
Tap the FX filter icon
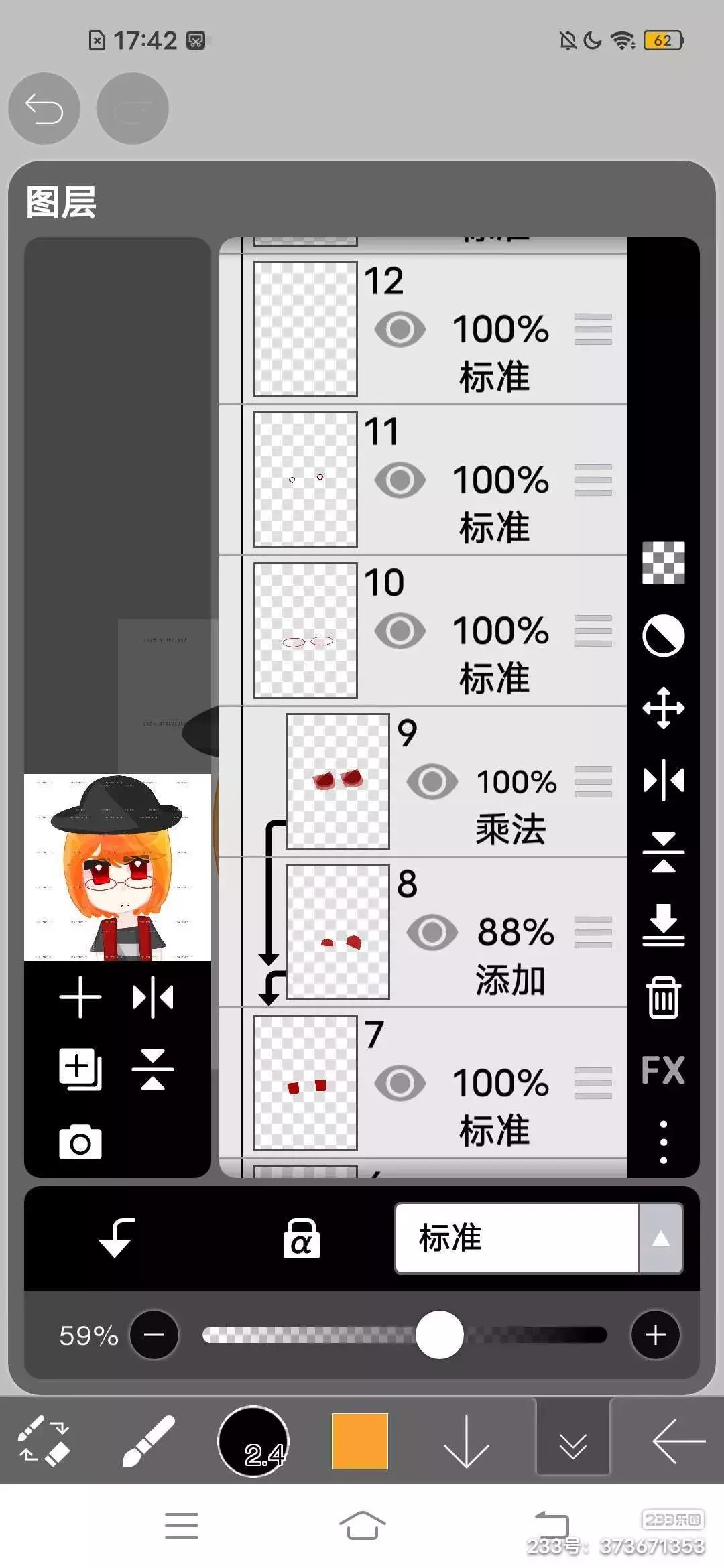[x=663, y=1069]
